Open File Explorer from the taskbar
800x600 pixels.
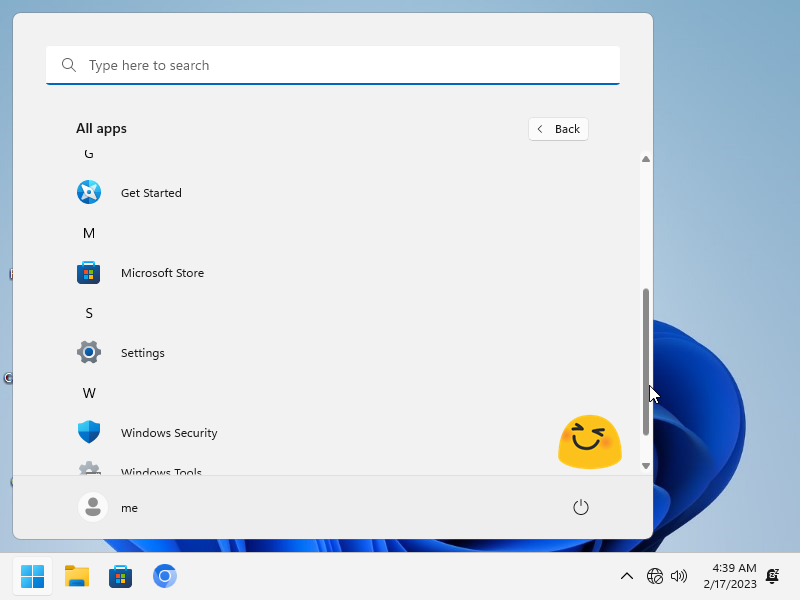(77, 577)
